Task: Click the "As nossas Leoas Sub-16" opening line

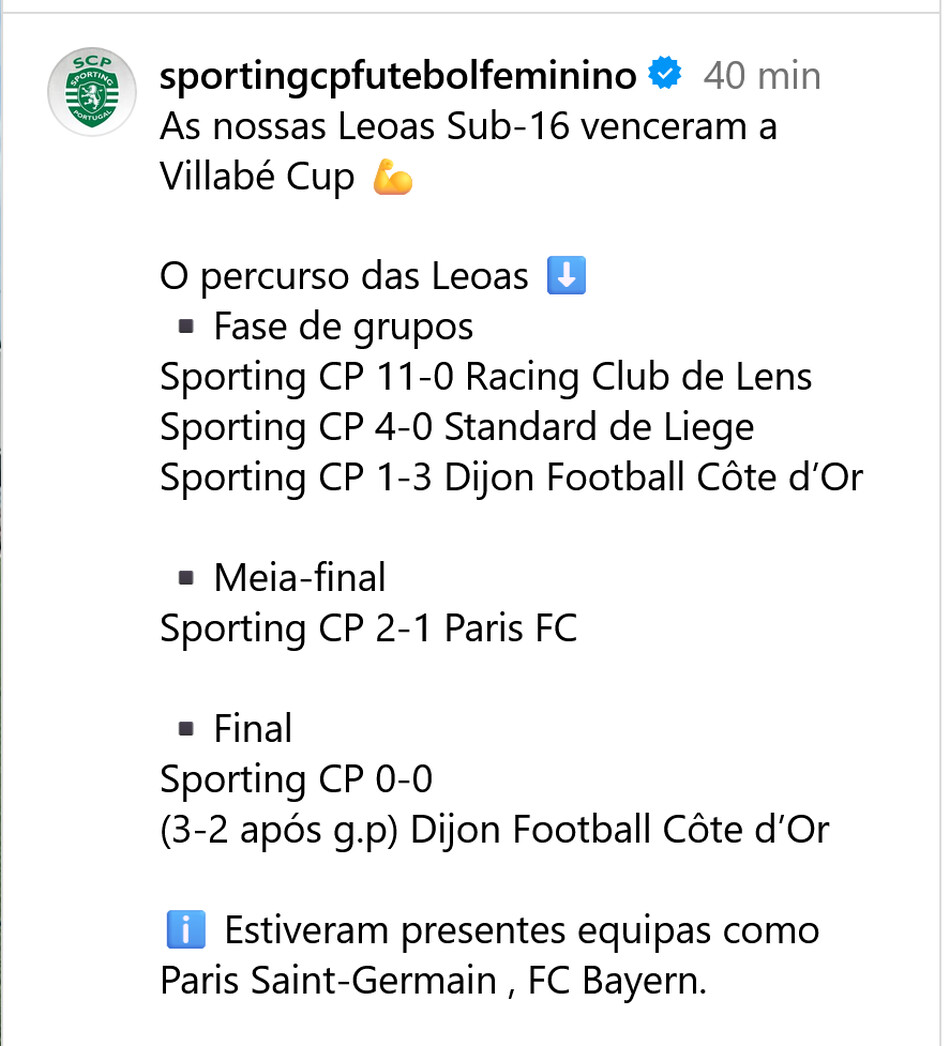Action: [468, 128]
